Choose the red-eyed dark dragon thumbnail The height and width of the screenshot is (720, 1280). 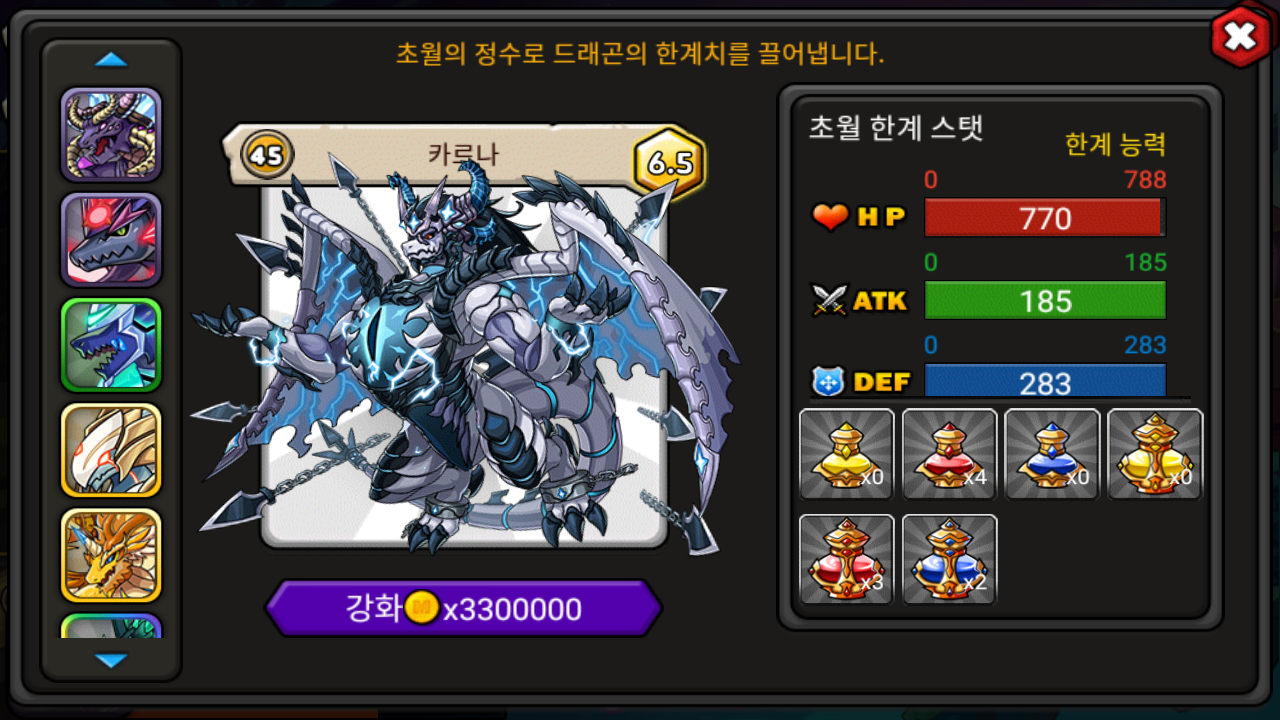point(111,240)
